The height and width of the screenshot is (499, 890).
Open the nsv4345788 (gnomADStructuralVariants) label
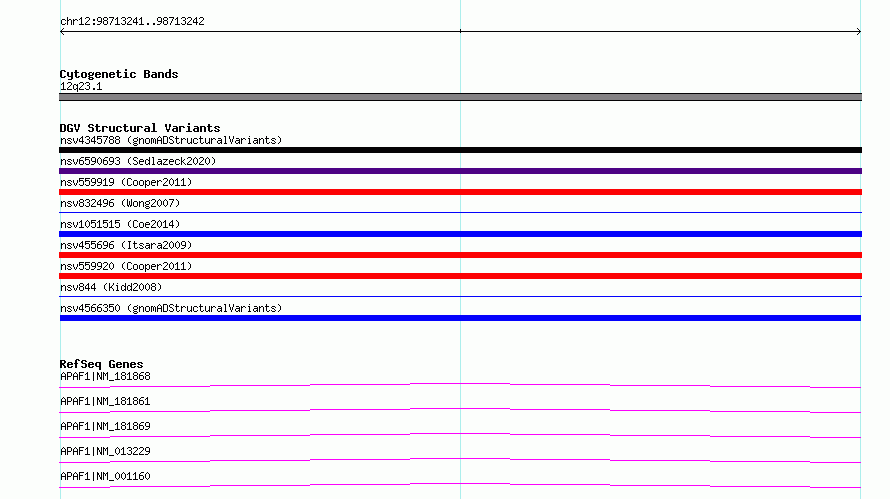coord(171,140)
